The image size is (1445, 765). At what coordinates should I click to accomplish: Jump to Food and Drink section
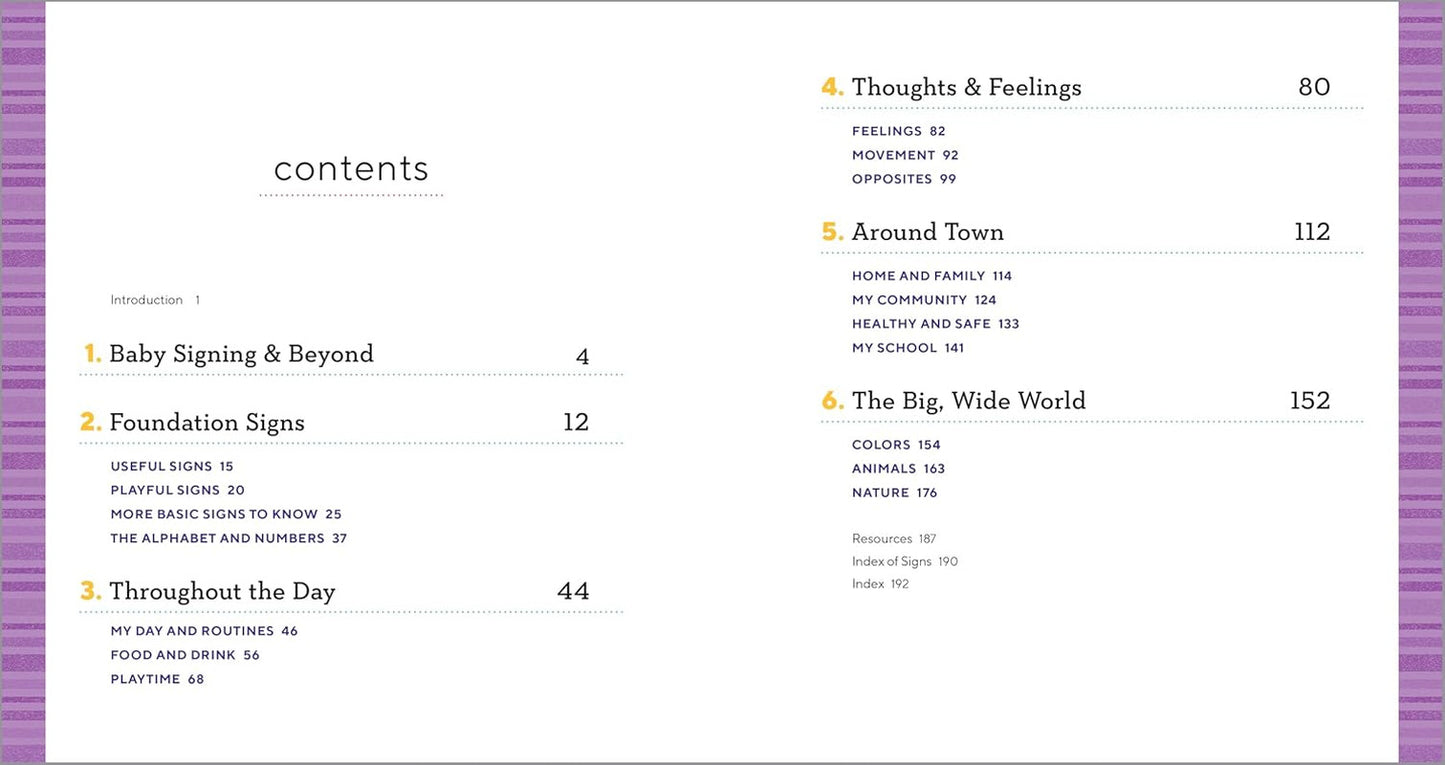pyautogui.click(x=173, y=655)
